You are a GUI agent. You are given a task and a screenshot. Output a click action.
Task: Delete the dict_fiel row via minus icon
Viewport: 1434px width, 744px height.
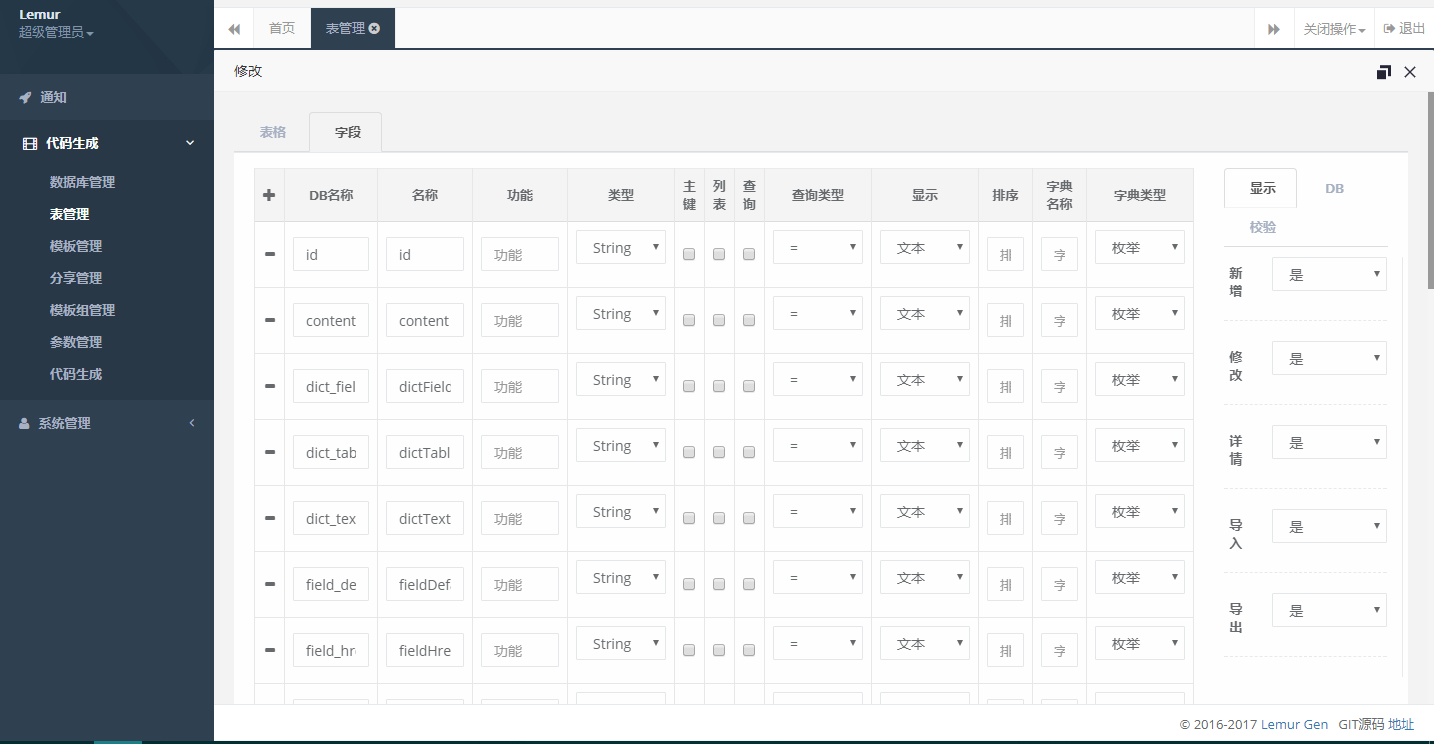click(x=269, y=386)
